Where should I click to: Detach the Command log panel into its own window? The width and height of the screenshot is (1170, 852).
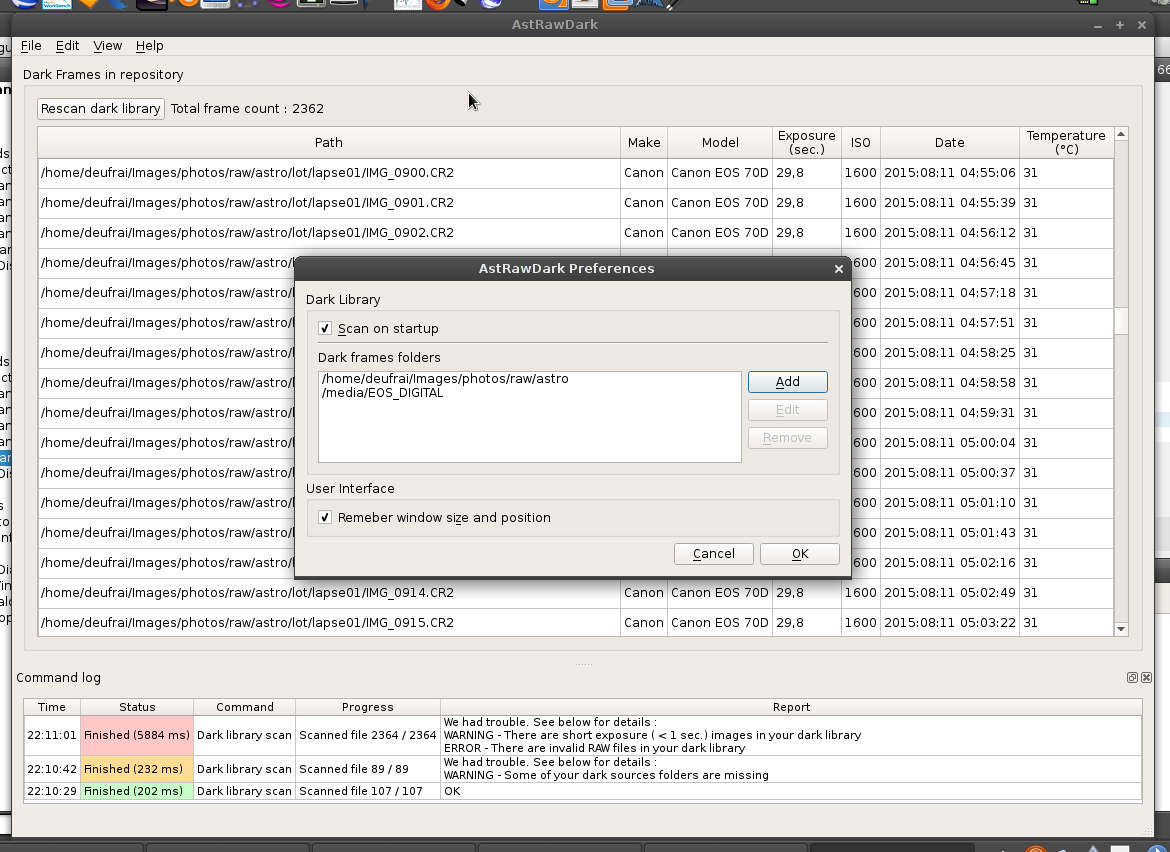point(1132,677)
